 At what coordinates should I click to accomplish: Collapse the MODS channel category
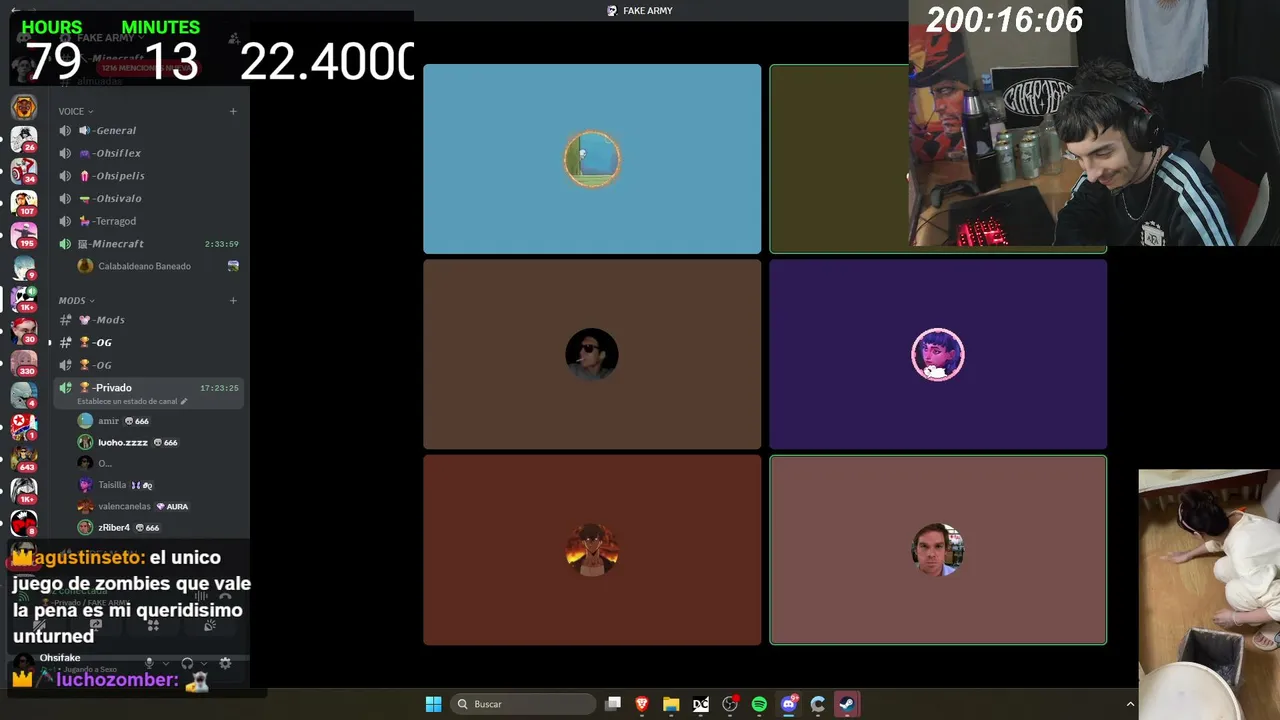(77, 300)
